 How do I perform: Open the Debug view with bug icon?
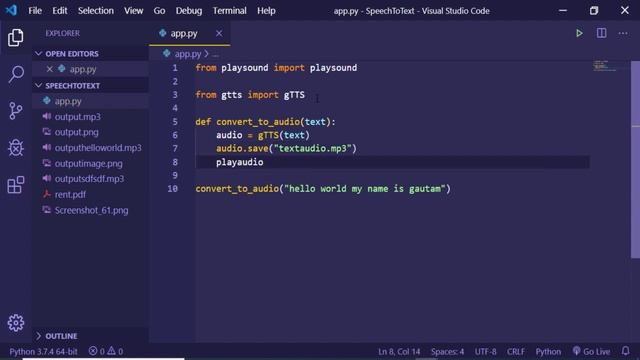click(x=16, y=147)
